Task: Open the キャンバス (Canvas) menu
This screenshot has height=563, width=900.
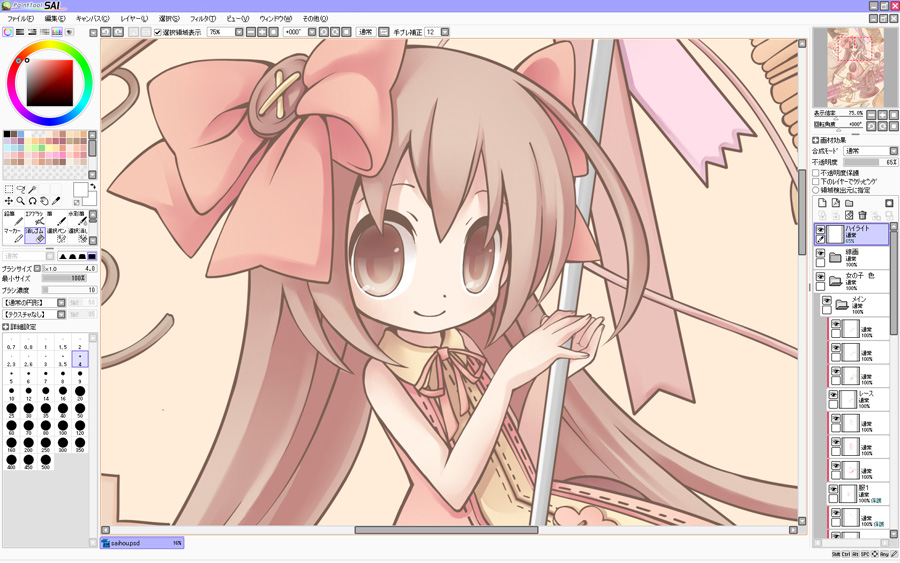Action: 92,18
